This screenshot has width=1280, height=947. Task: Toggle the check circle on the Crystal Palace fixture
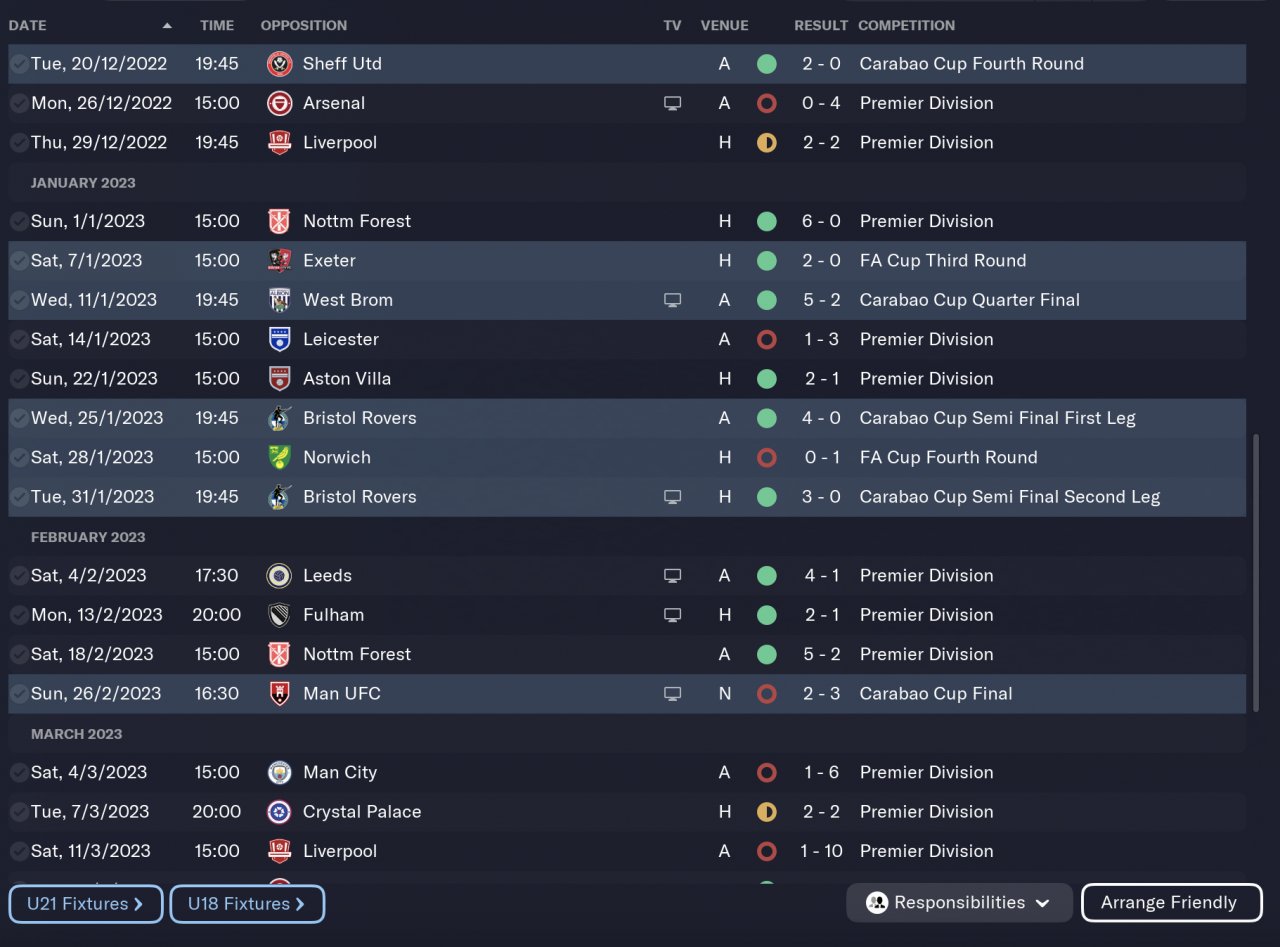click(19, 812)
